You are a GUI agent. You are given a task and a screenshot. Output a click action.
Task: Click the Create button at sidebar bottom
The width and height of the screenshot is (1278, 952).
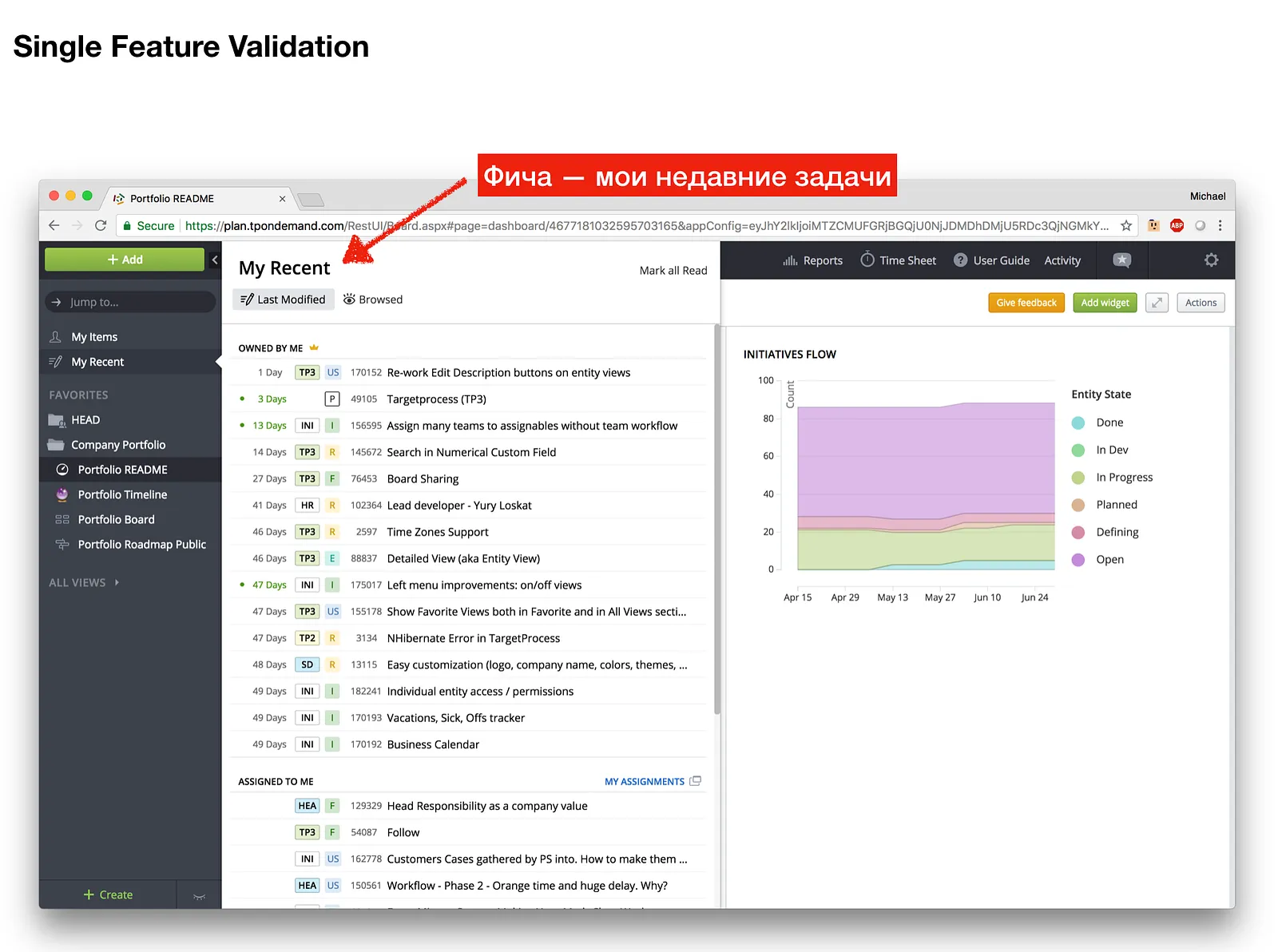[x=108, y=894]
